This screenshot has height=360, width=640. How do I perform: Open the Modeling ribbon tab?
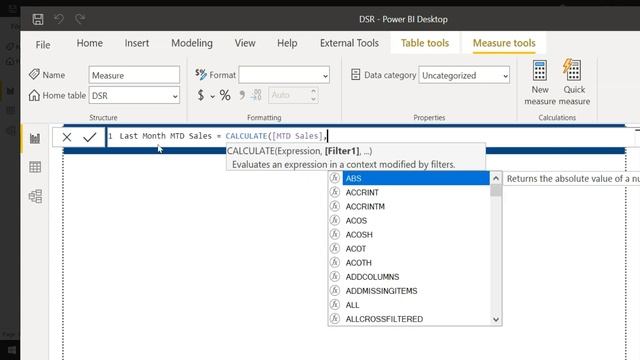192,43
